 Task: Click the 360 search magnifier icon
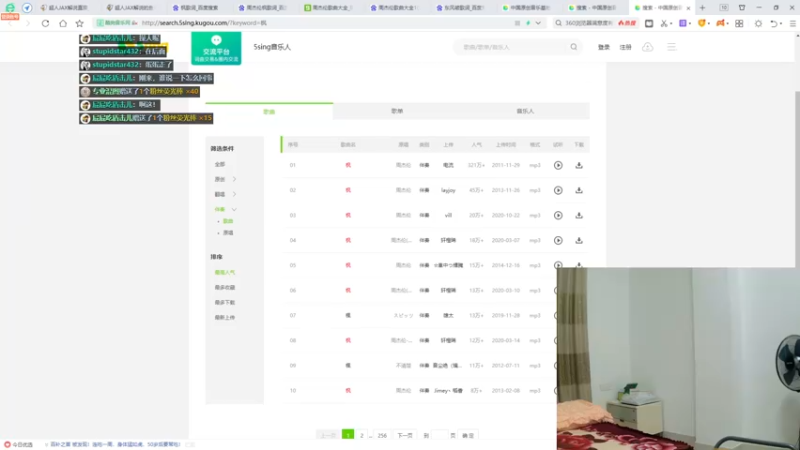click(x=559, y=23)
